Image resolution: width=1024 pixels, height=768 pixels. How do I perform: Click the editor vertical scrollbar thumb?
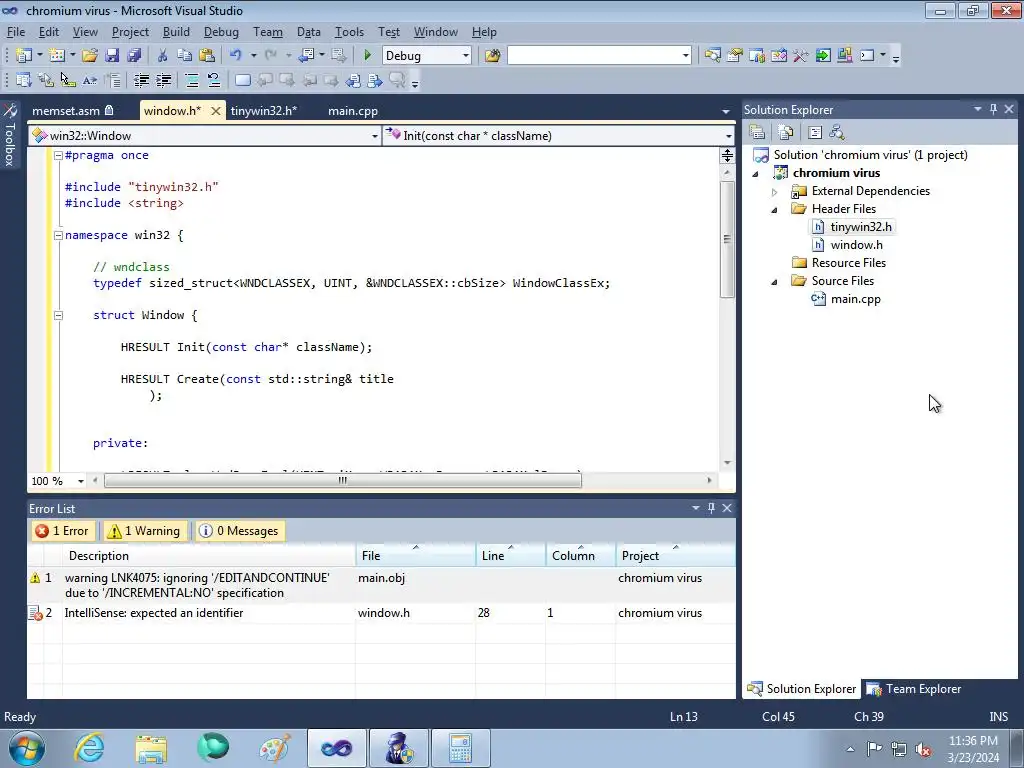[x=727, y=239]
